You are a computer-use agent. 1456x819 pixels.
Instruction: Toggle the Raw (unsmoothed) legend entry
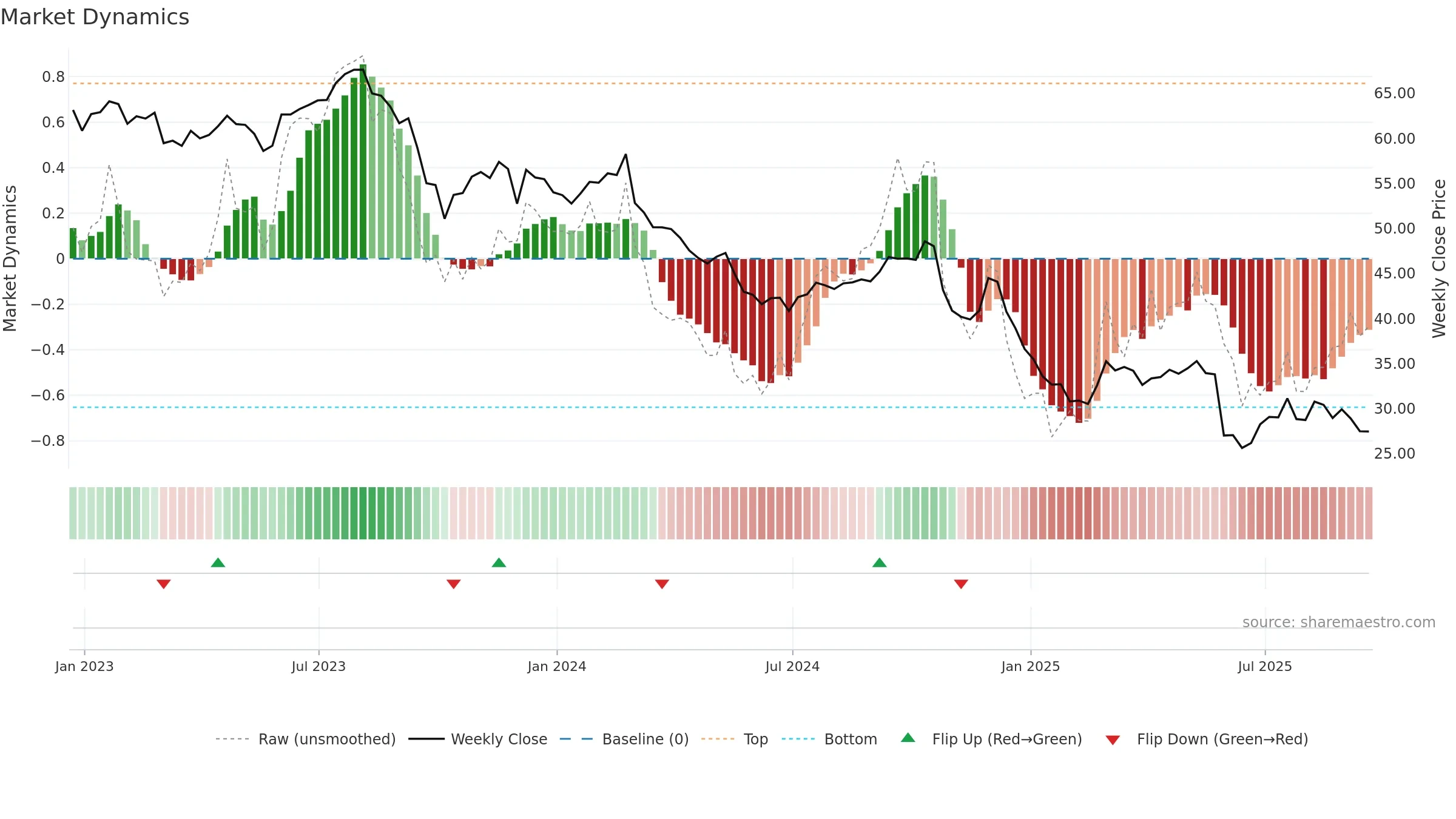coord(305,739)
